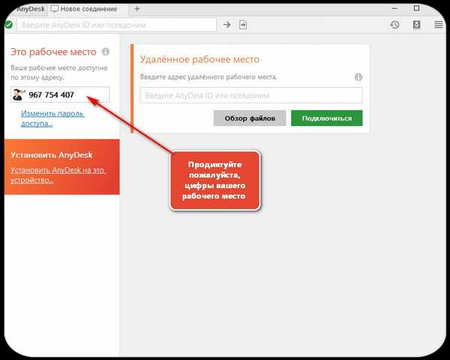Open the hamburger main menu
Screen dimensions: 450x360
point(439,25)
